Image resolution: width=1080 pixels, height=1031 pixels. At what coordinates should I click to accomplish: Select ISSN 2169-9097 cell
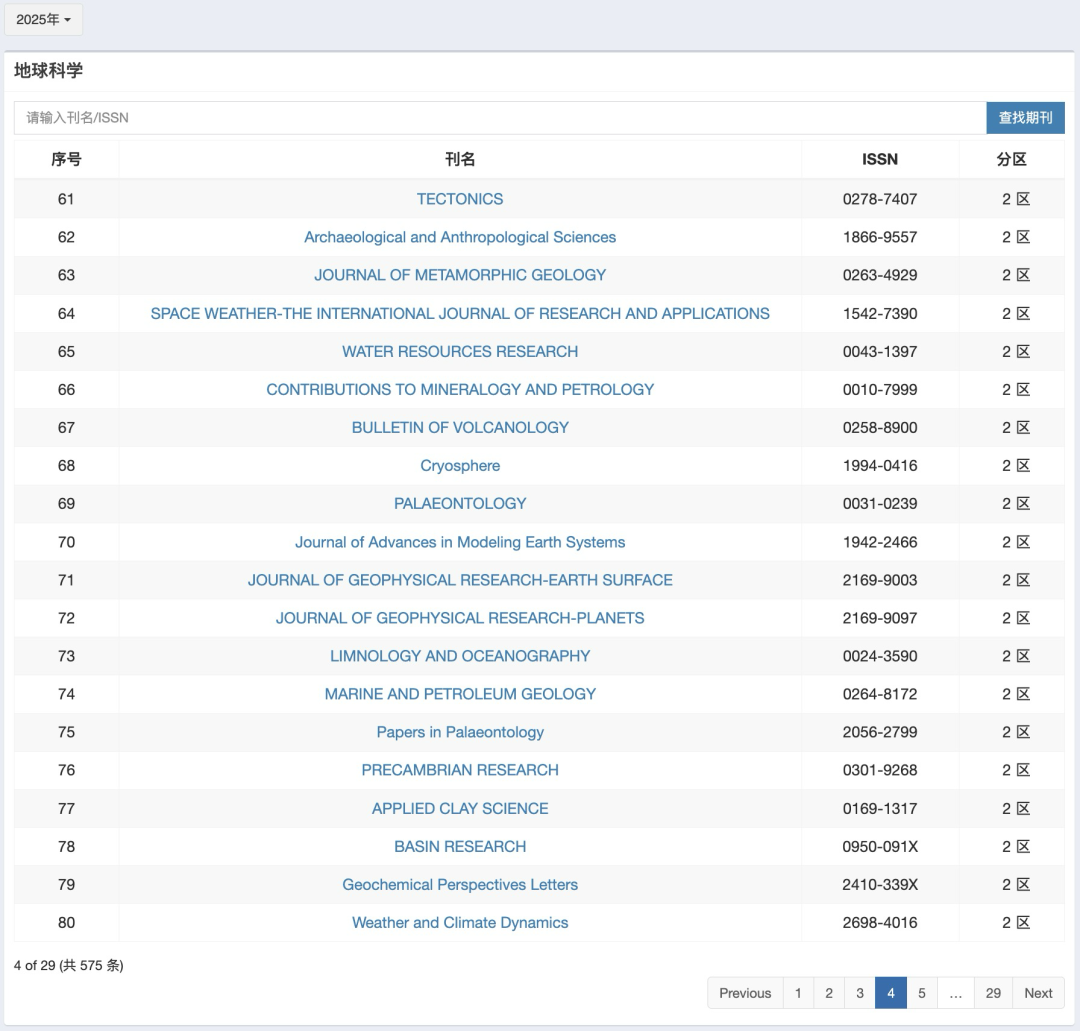click(880, 618)
